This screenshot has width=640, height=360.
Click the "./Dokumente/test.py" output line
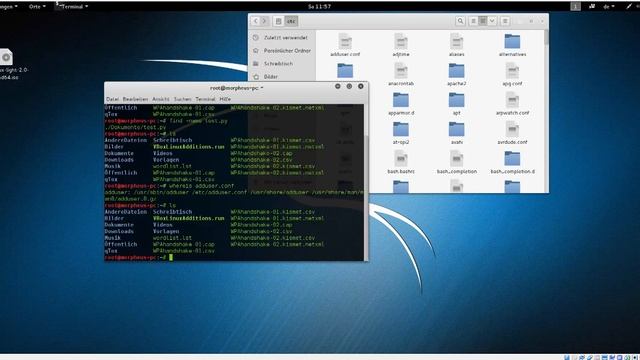point(135,127)
